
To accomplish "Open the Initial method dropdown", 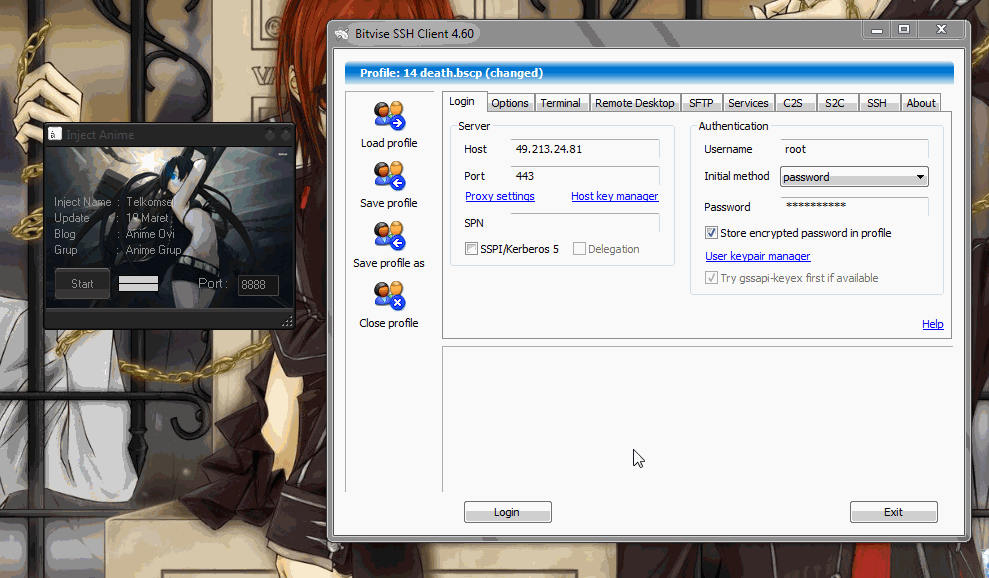I will pos(854,177).
